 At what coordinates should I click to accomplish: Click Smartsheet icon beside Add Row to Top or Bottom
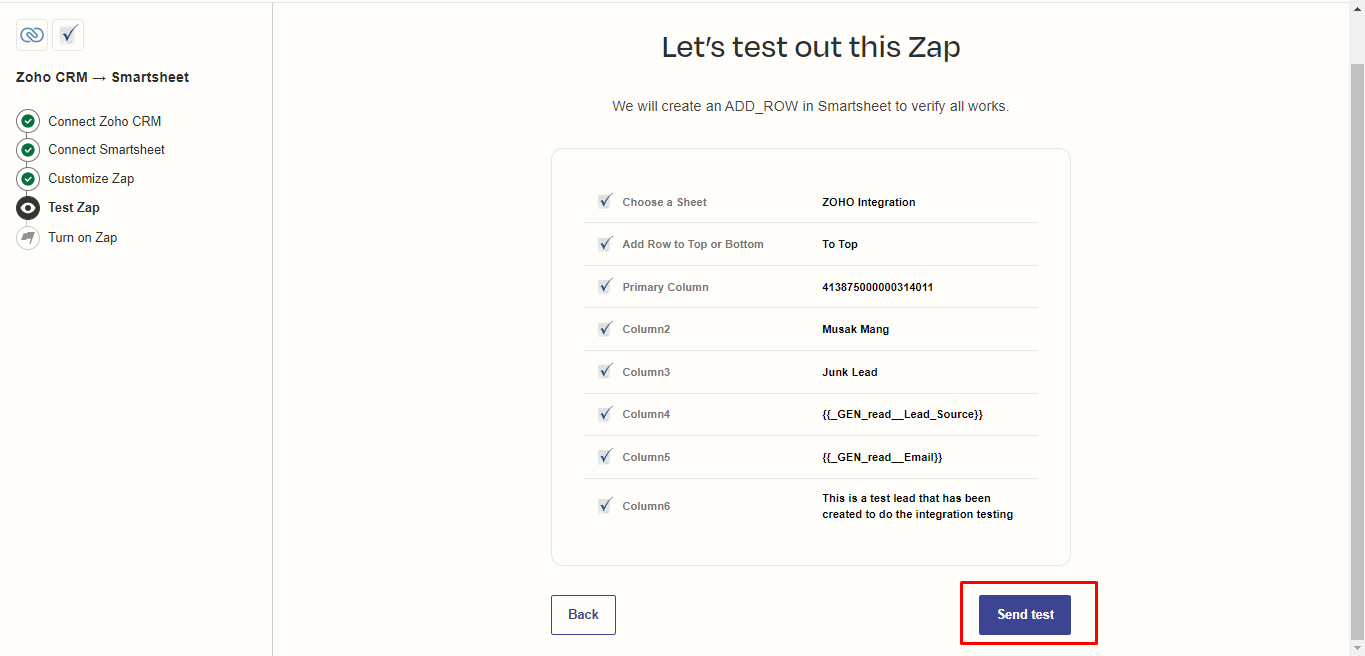tap(604, 244)
